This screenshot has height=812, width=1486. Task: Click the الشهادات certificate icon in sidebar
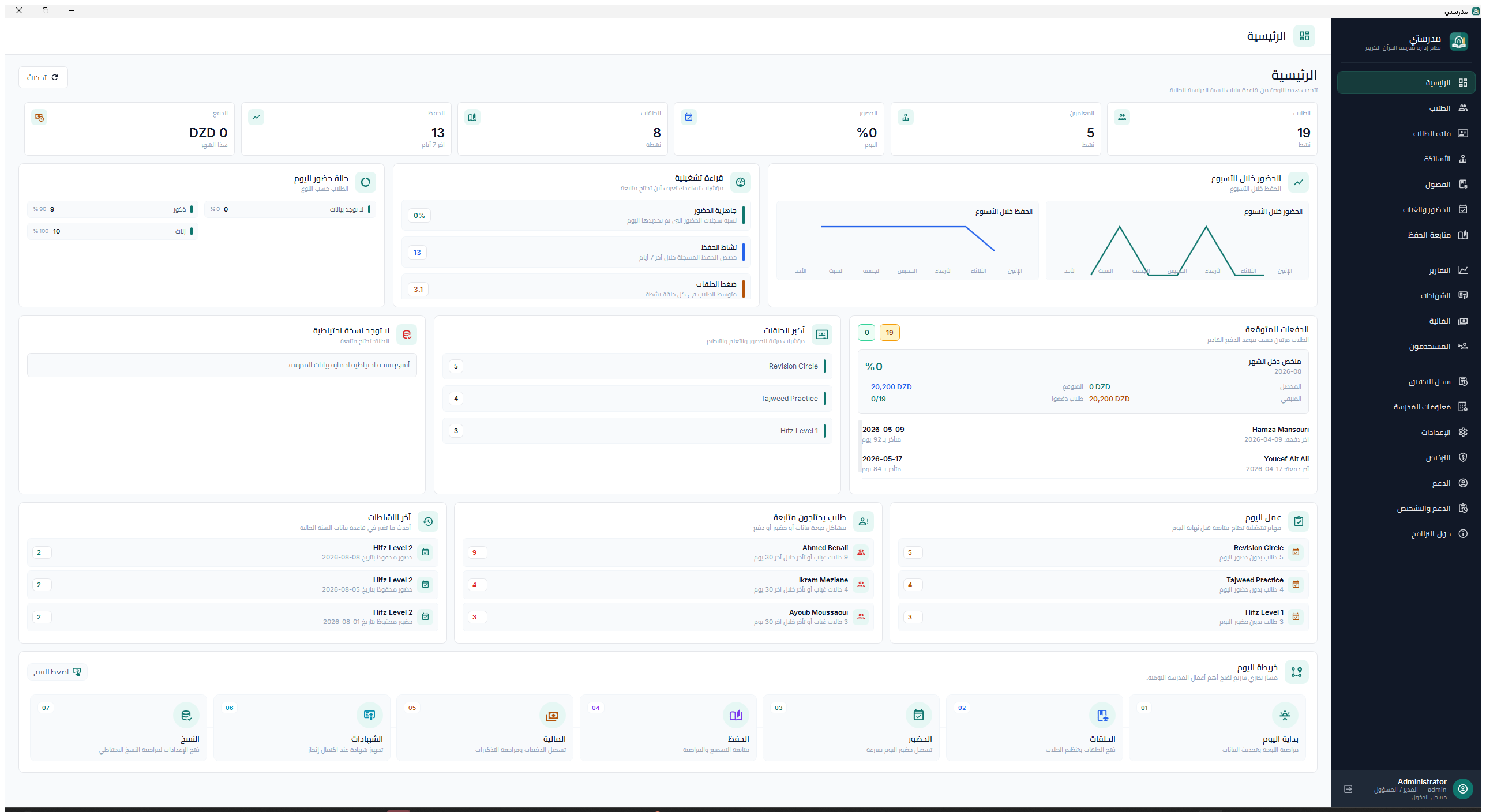(x=1463, y=295)
